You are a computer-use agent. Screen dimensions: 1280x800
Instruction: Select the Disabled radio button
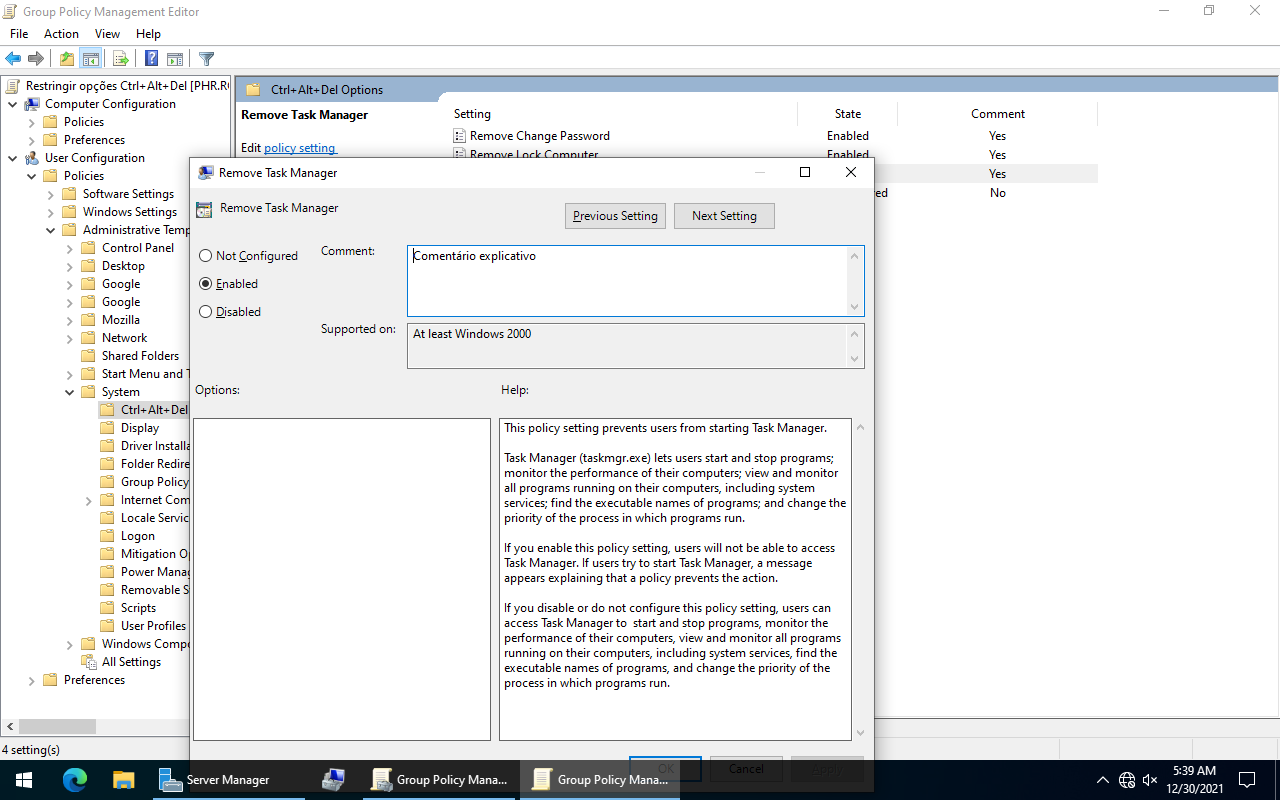tap(205, 311)
